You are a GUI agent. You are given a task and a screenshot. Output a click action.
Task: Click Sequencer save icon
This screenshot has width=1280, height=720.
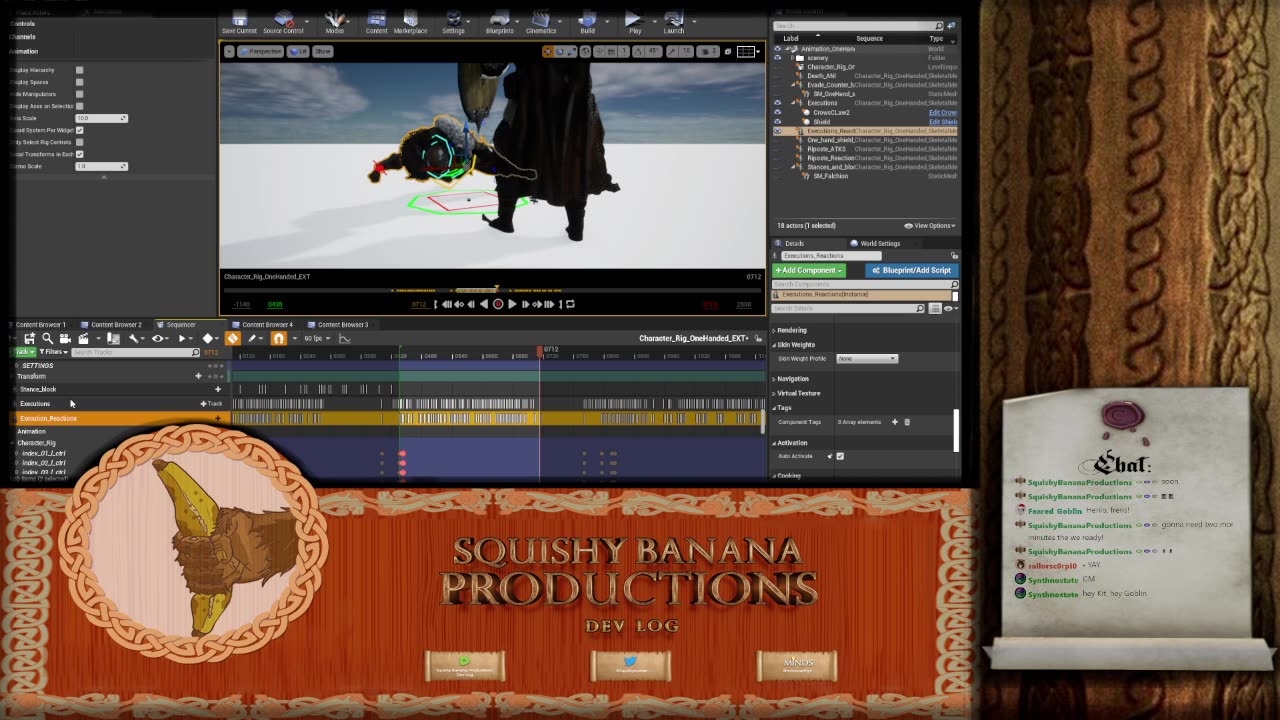click(29, 339)
